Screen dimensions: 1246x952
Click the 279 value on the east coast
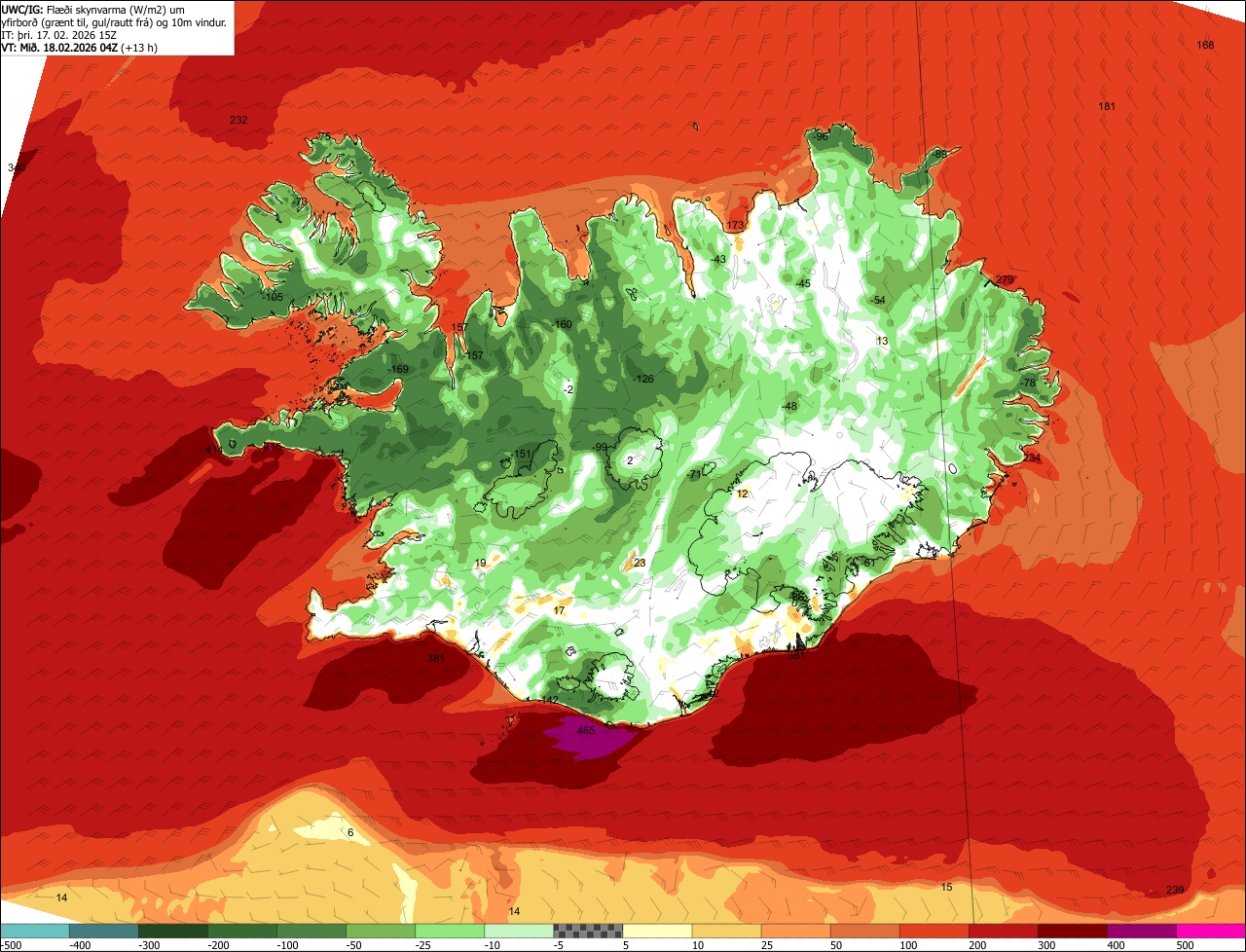click(x=1005, y=280)
